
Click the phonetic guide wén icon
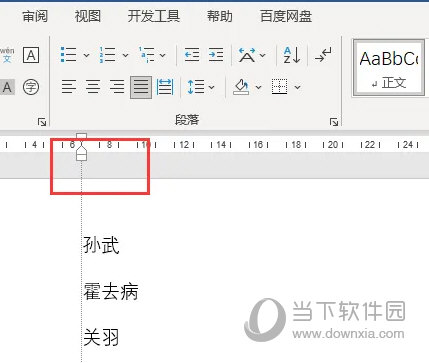7,55
